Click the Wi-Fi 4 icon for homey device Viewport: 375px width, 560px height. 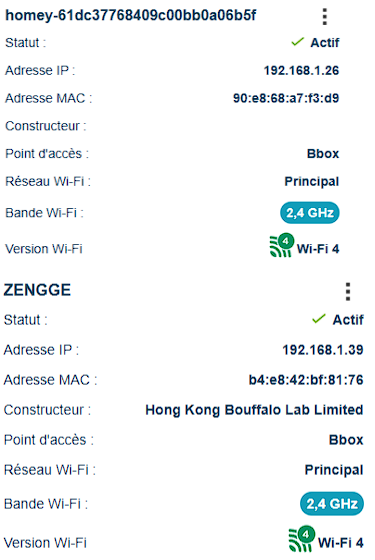click(x=282, y=245)
